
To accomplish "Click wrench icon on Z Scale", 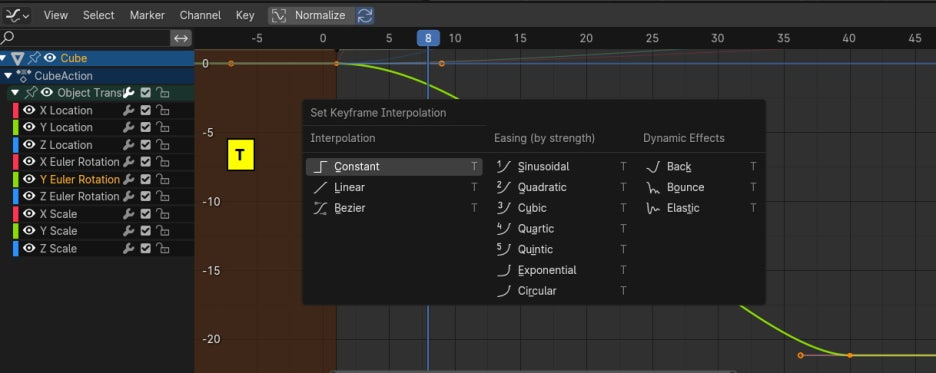I will click(128, 248).
